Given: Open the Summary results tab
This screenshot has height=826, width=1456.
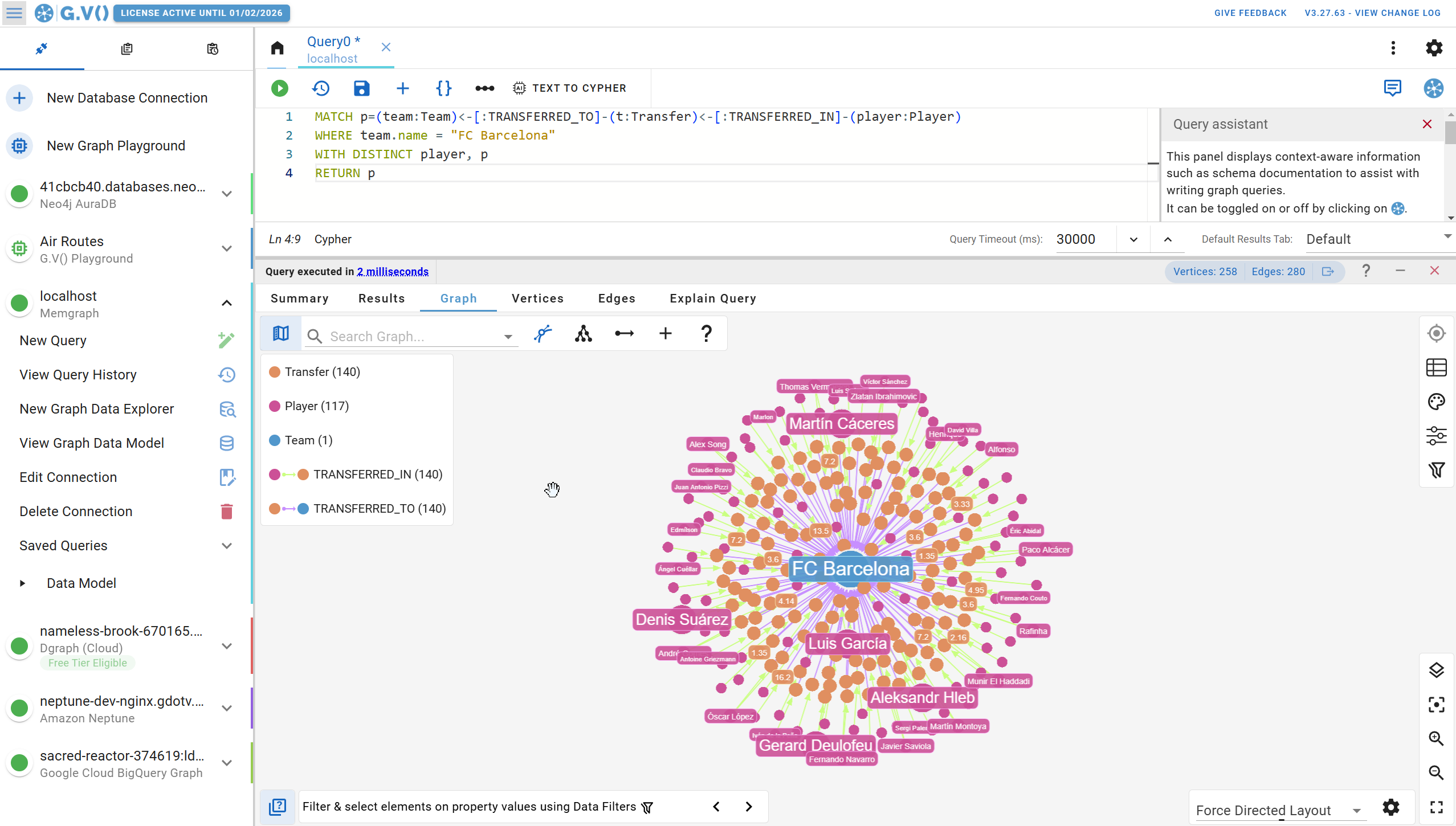Looking at the screenshot, I should click(x=300, y=298).
